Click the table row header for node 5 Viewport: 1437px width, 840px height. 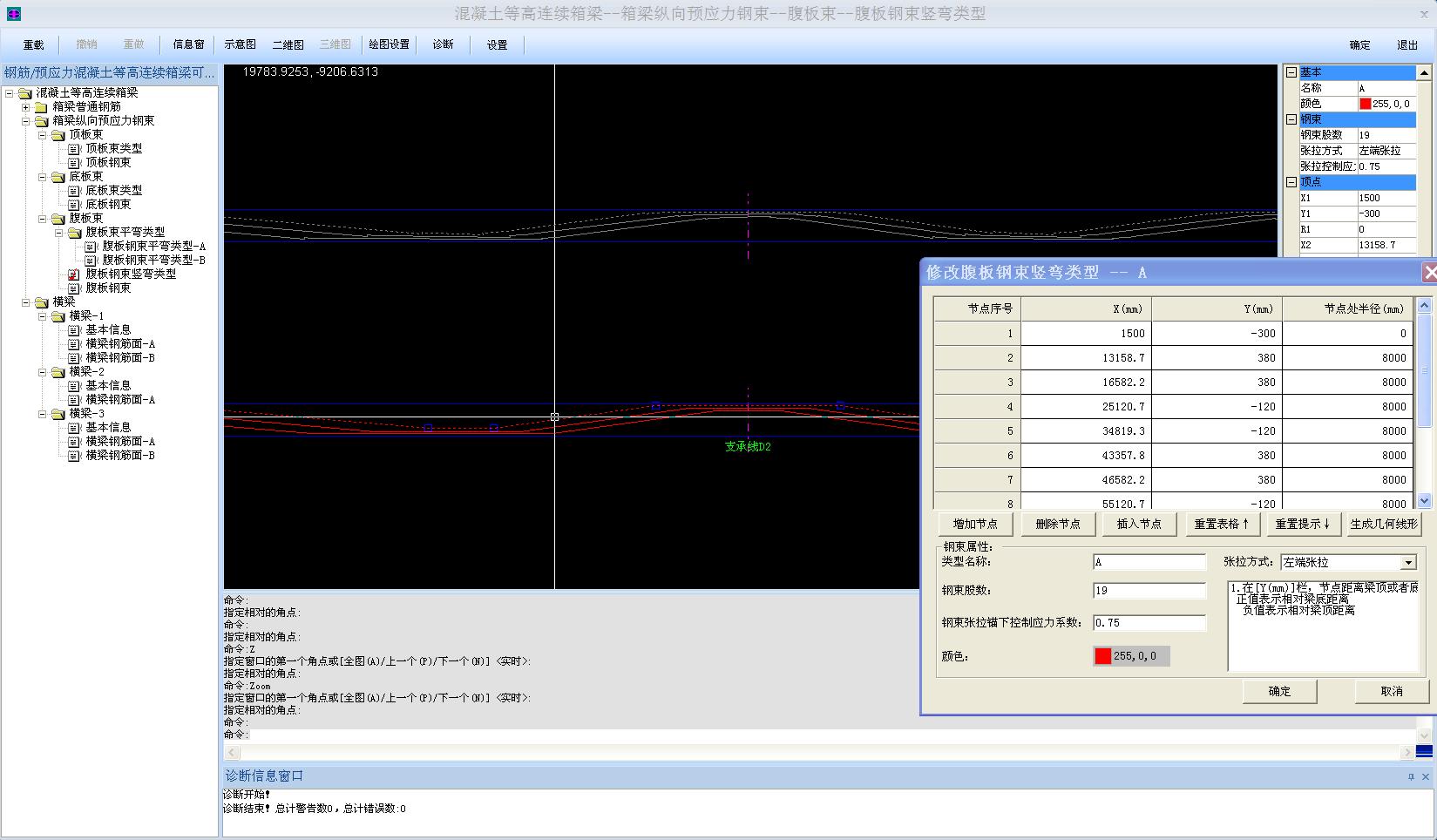(977, 430)
